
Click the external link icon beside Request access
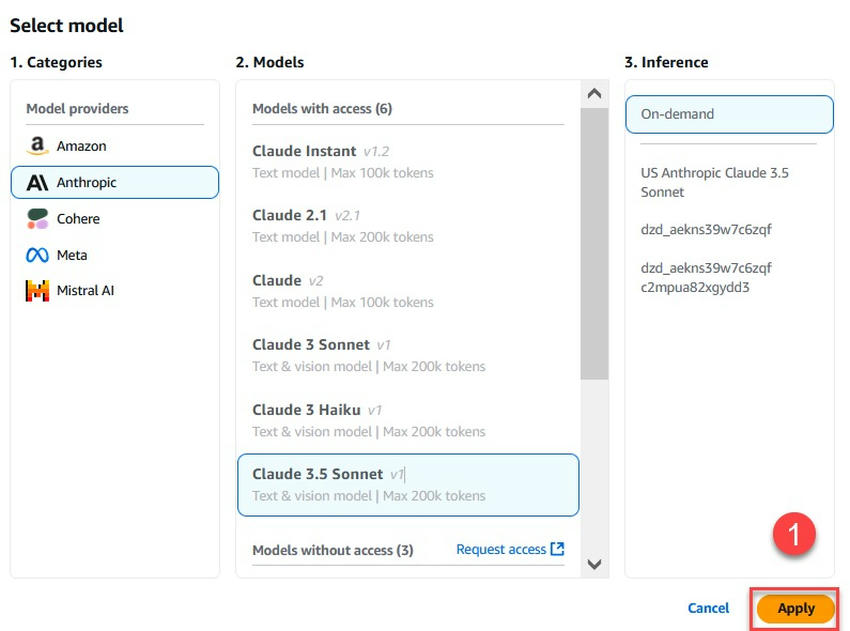pyautogui.click(x=558, y=549)
